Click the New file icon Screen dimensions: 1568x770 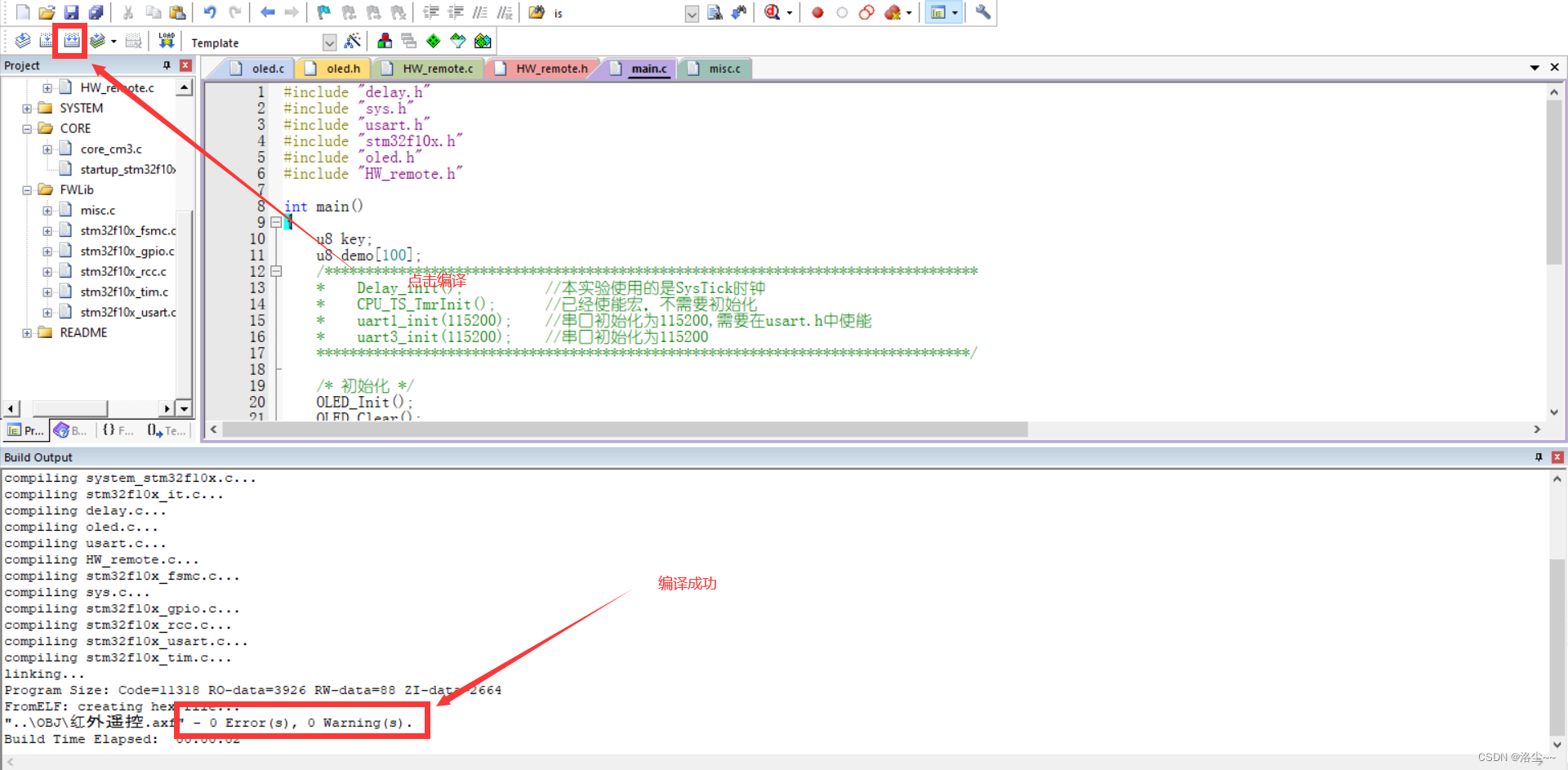tap(23, 12)
